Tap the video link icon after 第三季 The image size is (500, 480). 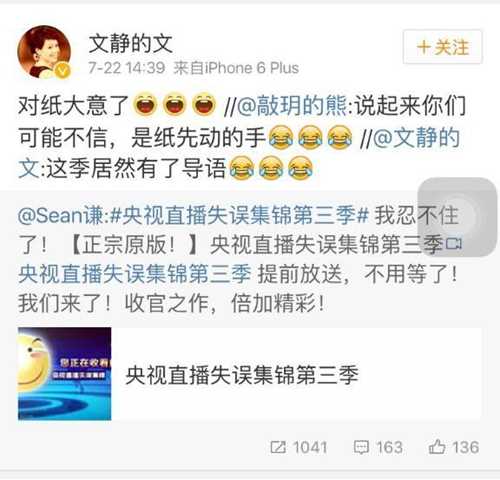[x=454, y=244]
